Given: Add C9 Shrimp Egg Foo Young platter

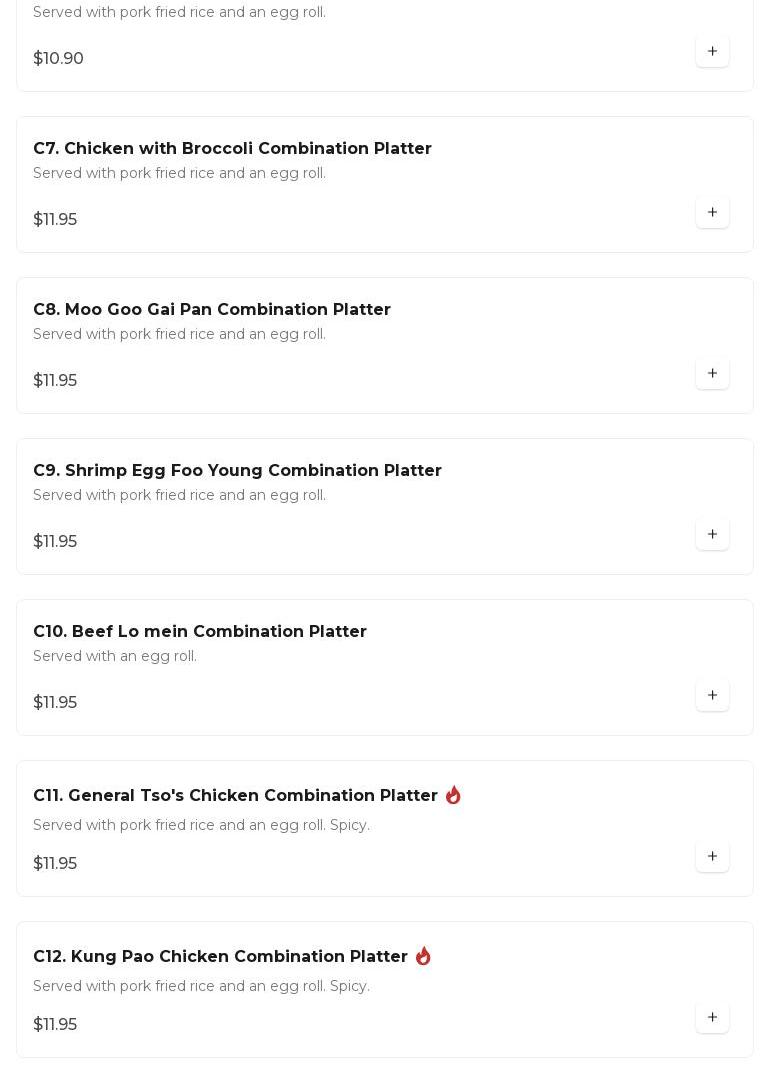Looking at the screenshot, I should 712,534.
